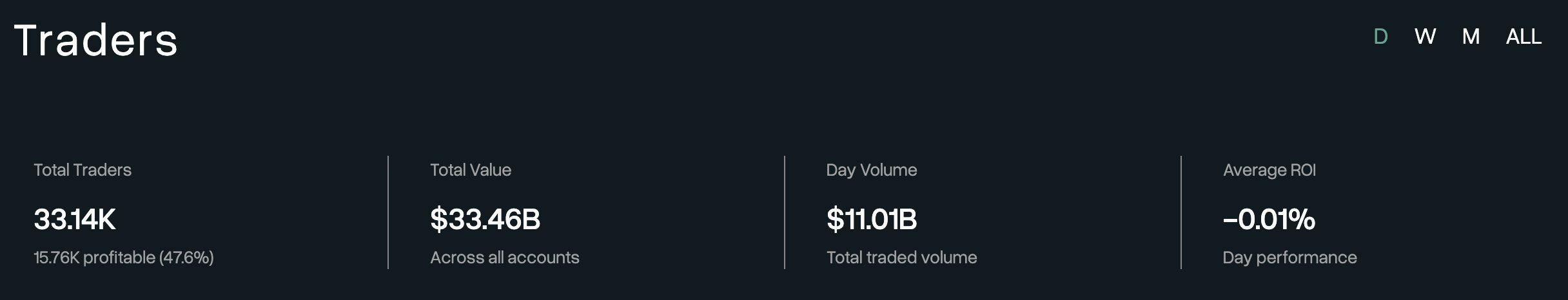1568x300 pixels.
Task: Click the Total traded volume caption
Action: click(902, 258)
